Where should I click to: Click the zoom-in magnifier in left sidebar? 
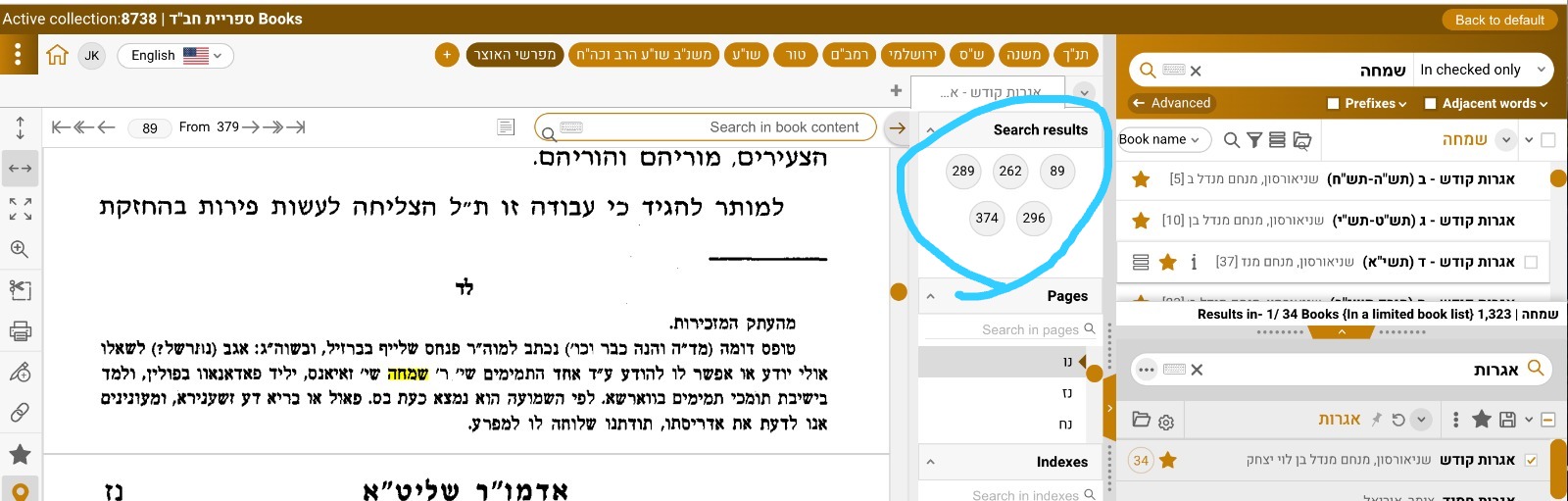tap(20, 250)
